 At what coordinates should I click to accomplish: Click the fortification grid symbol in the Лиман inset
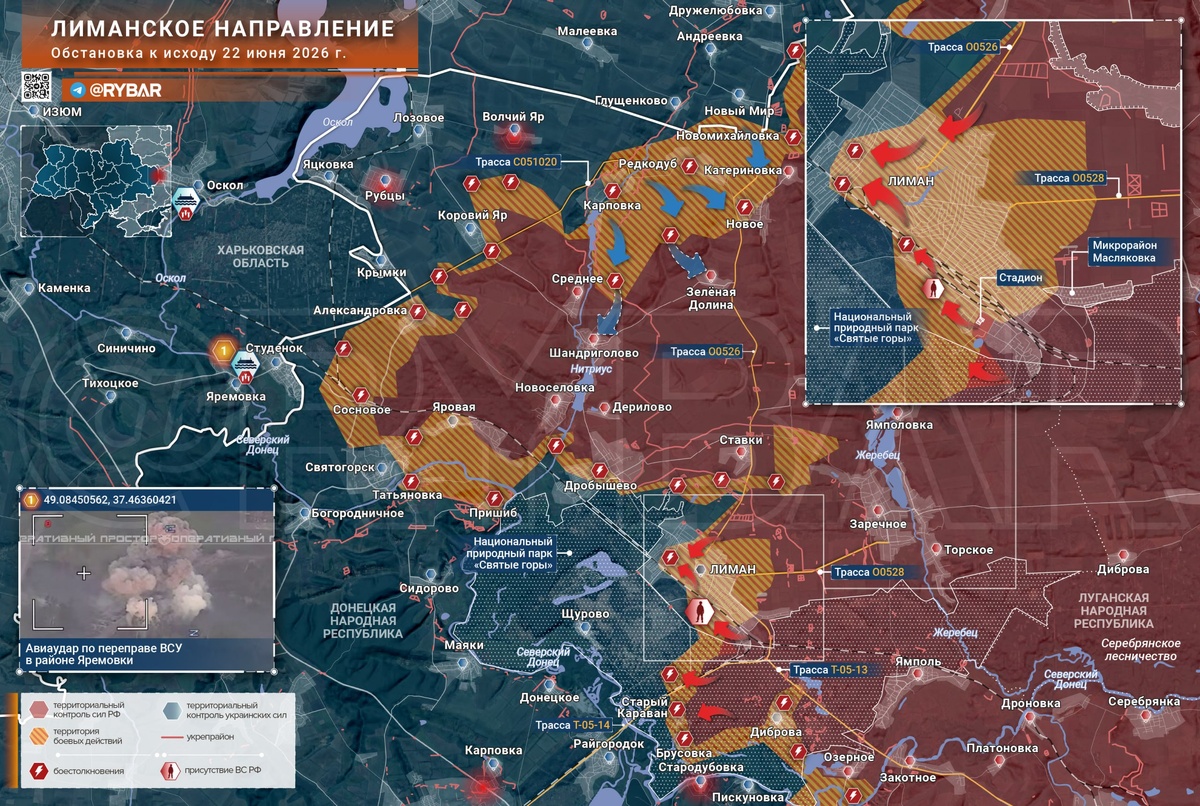(1136, 185)
